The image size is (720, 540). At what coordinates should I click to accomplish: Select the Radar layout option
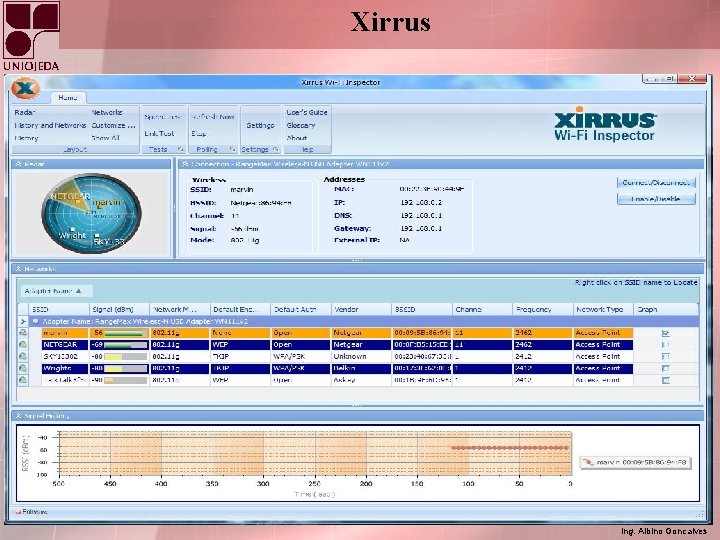(25, 112)
